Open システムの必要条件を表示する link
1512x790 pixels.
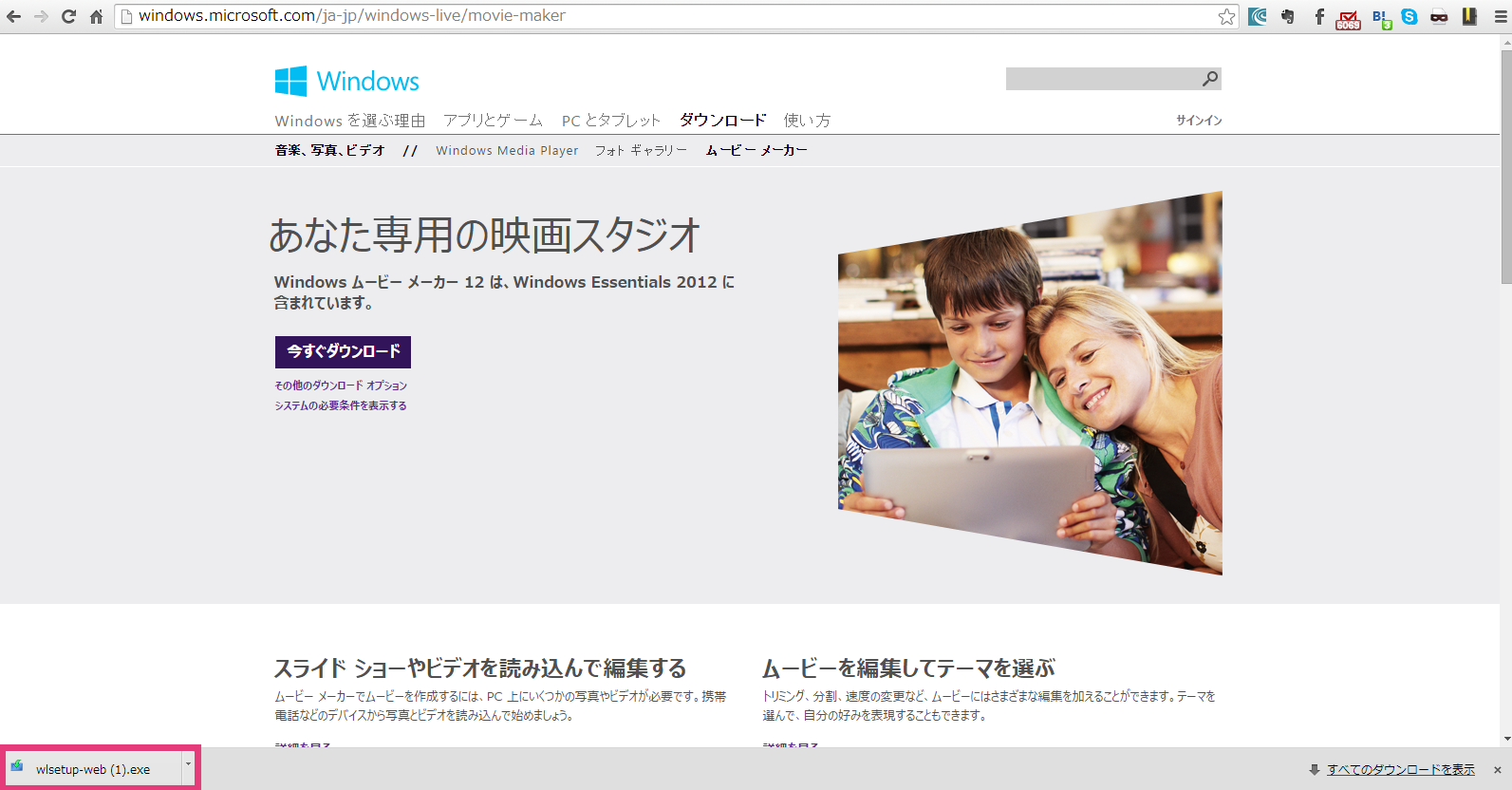341,405
